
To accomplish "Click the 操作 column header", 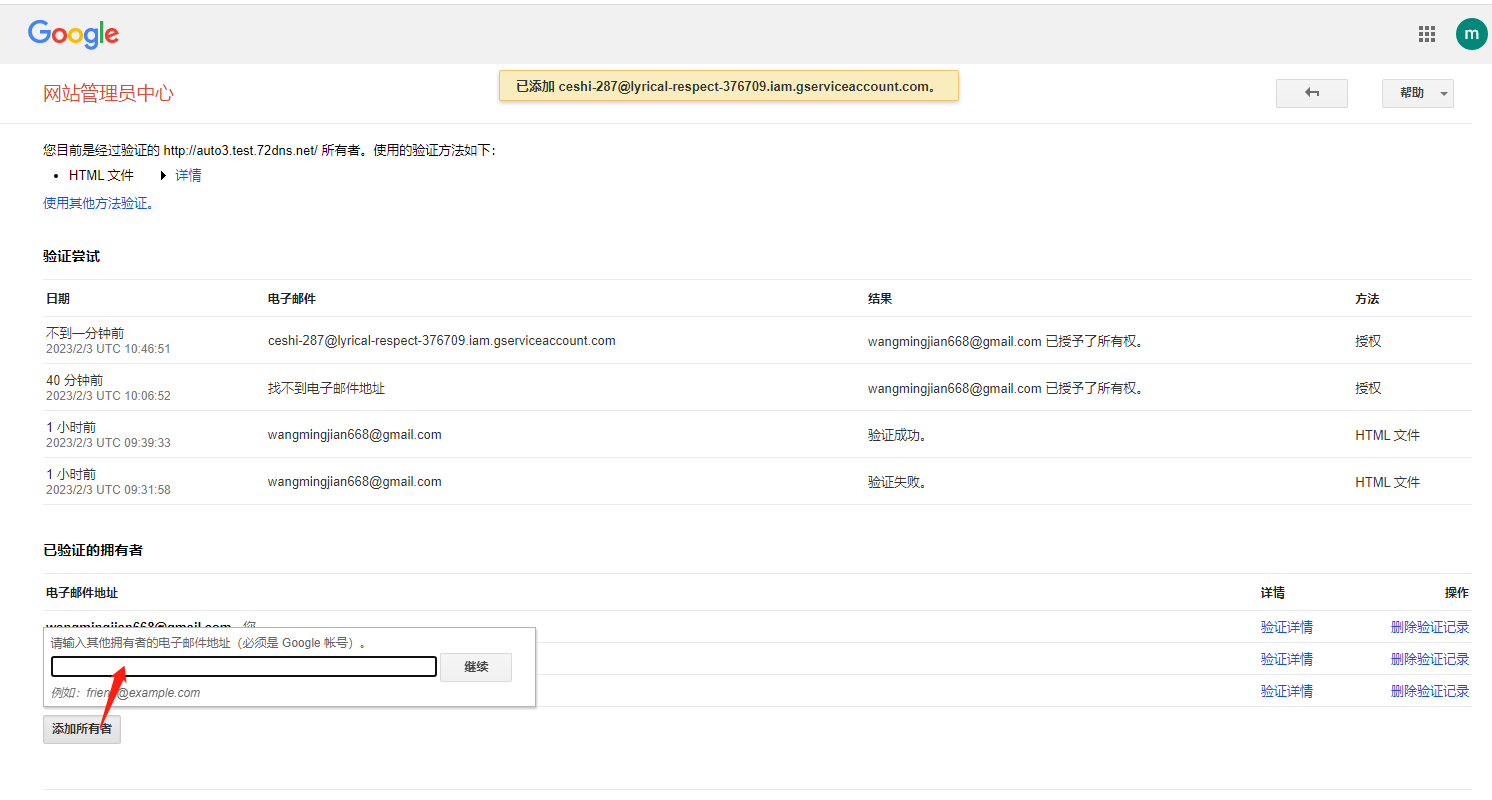I will [1457, 593].
